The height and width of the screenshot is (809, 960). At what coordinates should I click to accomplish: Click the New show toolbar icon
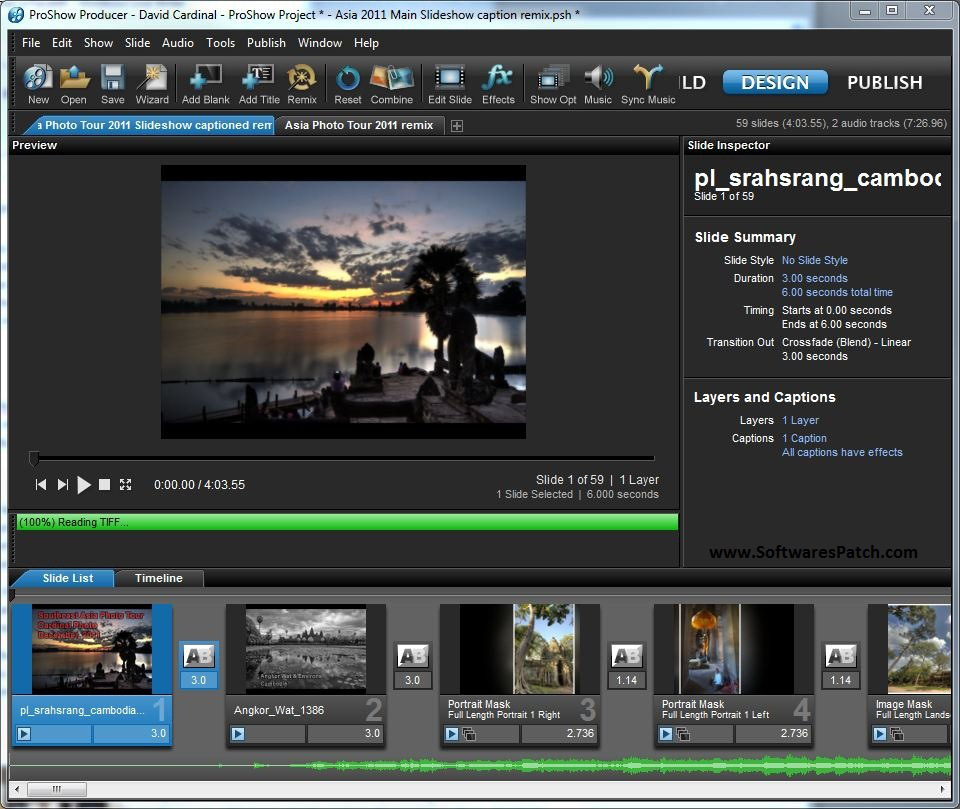[x=38, y=79]
